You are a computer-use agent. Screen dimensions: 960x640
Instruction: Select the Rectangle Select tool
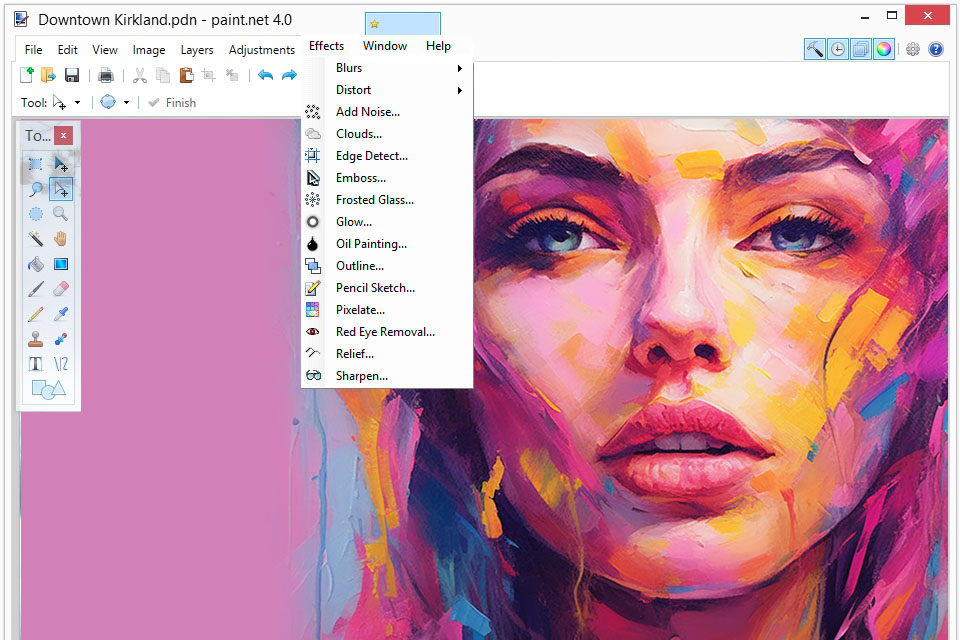pyautogui.click(x=36, y=164)
